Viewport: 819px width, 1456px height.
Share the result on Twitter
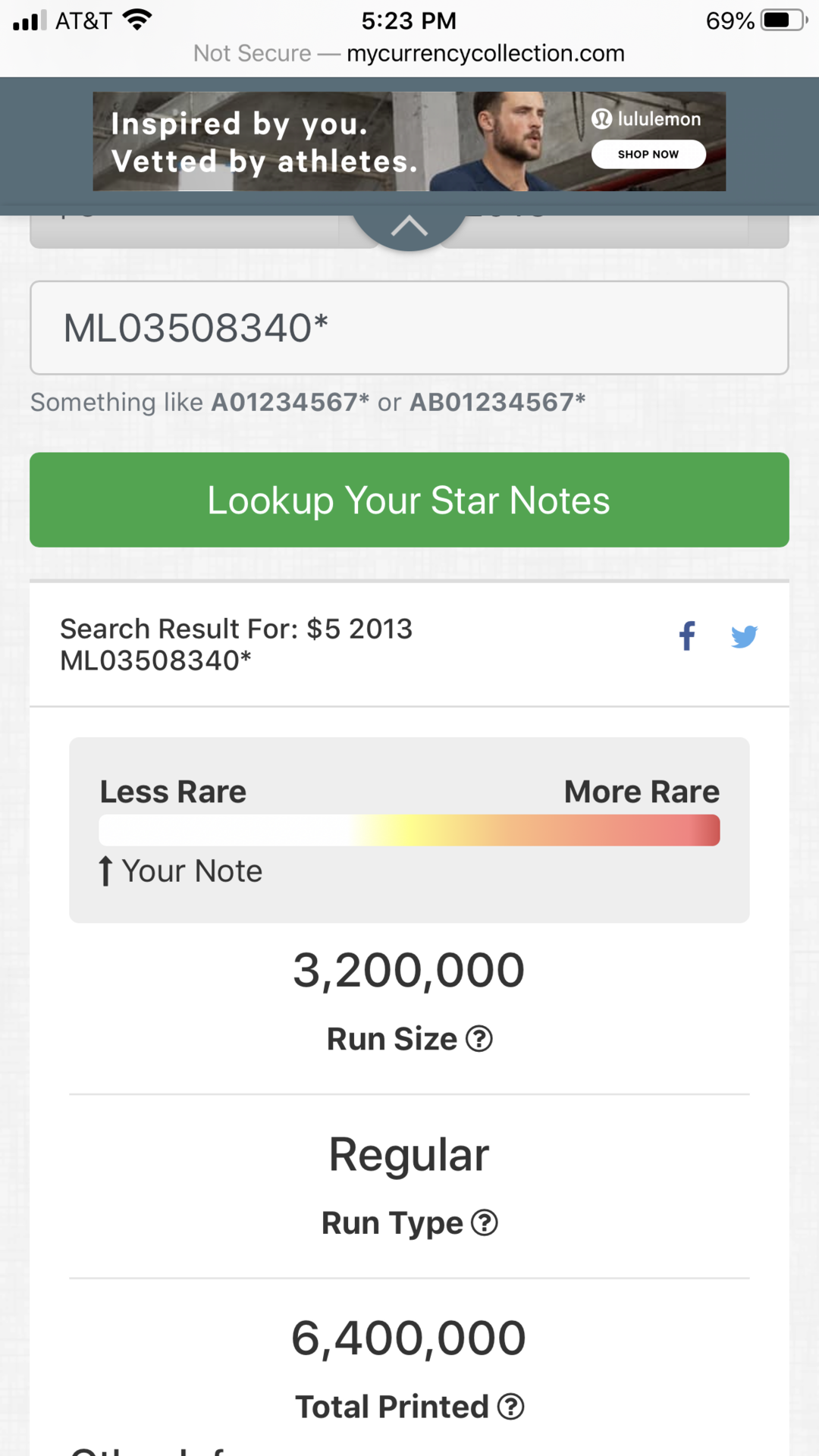point(744,636)
